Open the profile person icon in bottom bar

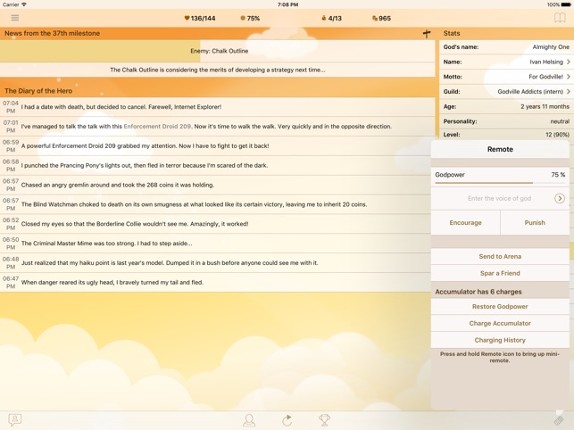point(249,420)
